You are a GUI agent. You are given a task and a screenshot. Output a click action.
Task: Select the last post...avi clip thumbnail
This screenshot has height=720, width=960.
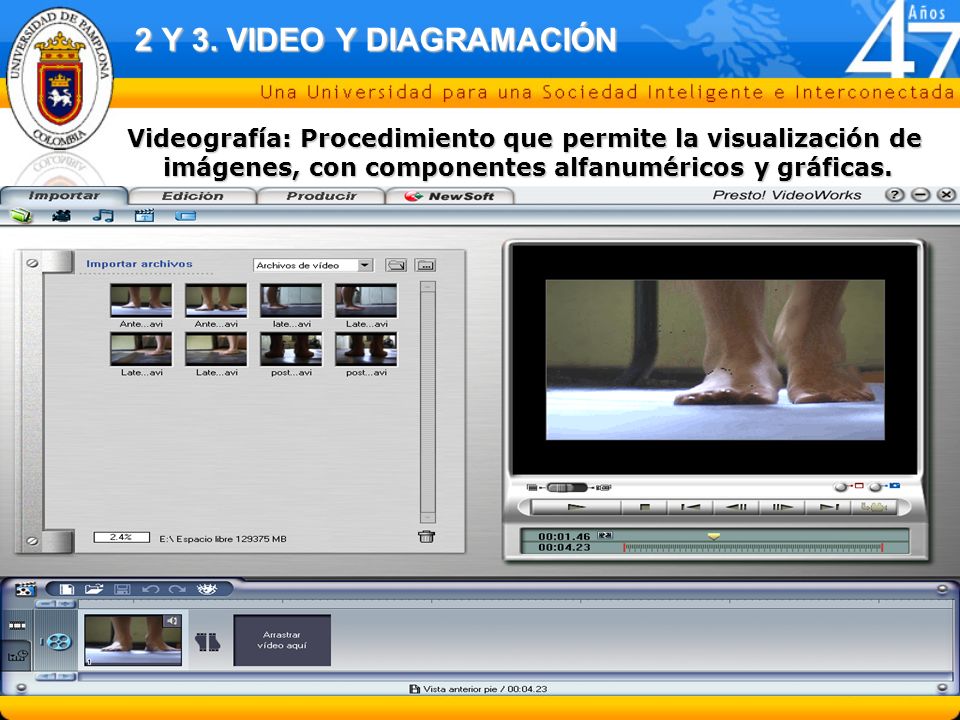(366, 349)
